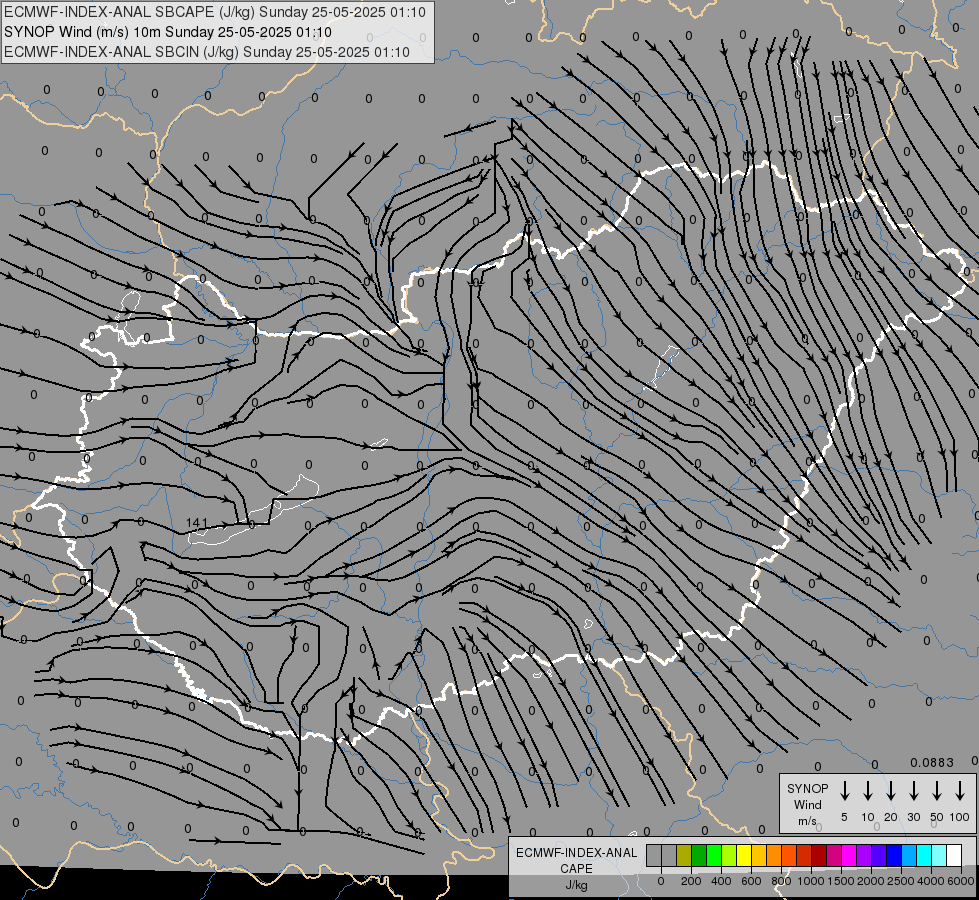The width and height of the screenshot is (979, 900).
Task: Click the 600 tick label in CAPE legend
Action: click(751, 881)
